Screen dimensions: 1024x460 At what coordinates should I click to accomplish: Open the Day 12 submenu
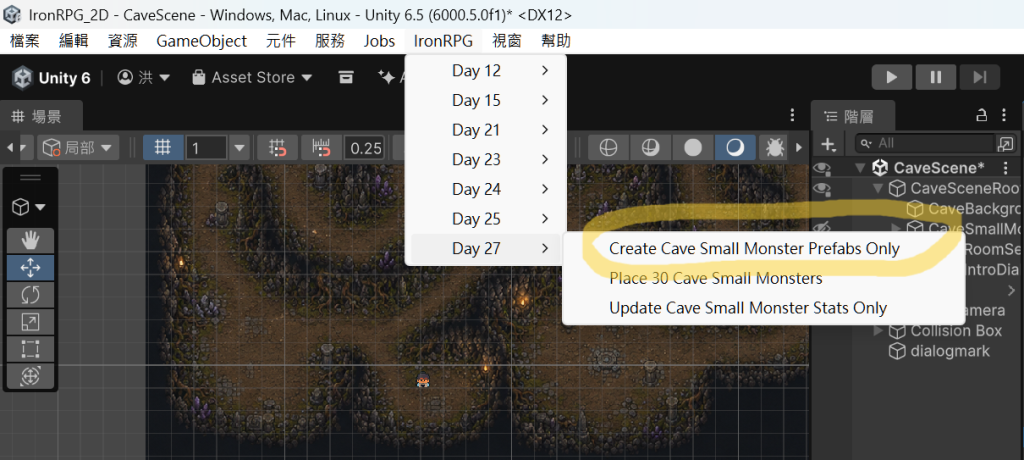click(x=485, y=71)
